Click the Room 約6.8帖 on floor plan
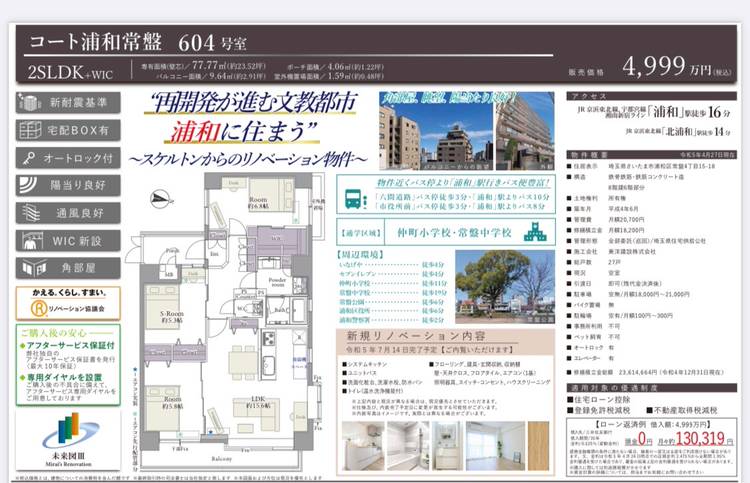The width and height of the screenshot is (750, 483). pyautogui.click(x=258, y=203)
